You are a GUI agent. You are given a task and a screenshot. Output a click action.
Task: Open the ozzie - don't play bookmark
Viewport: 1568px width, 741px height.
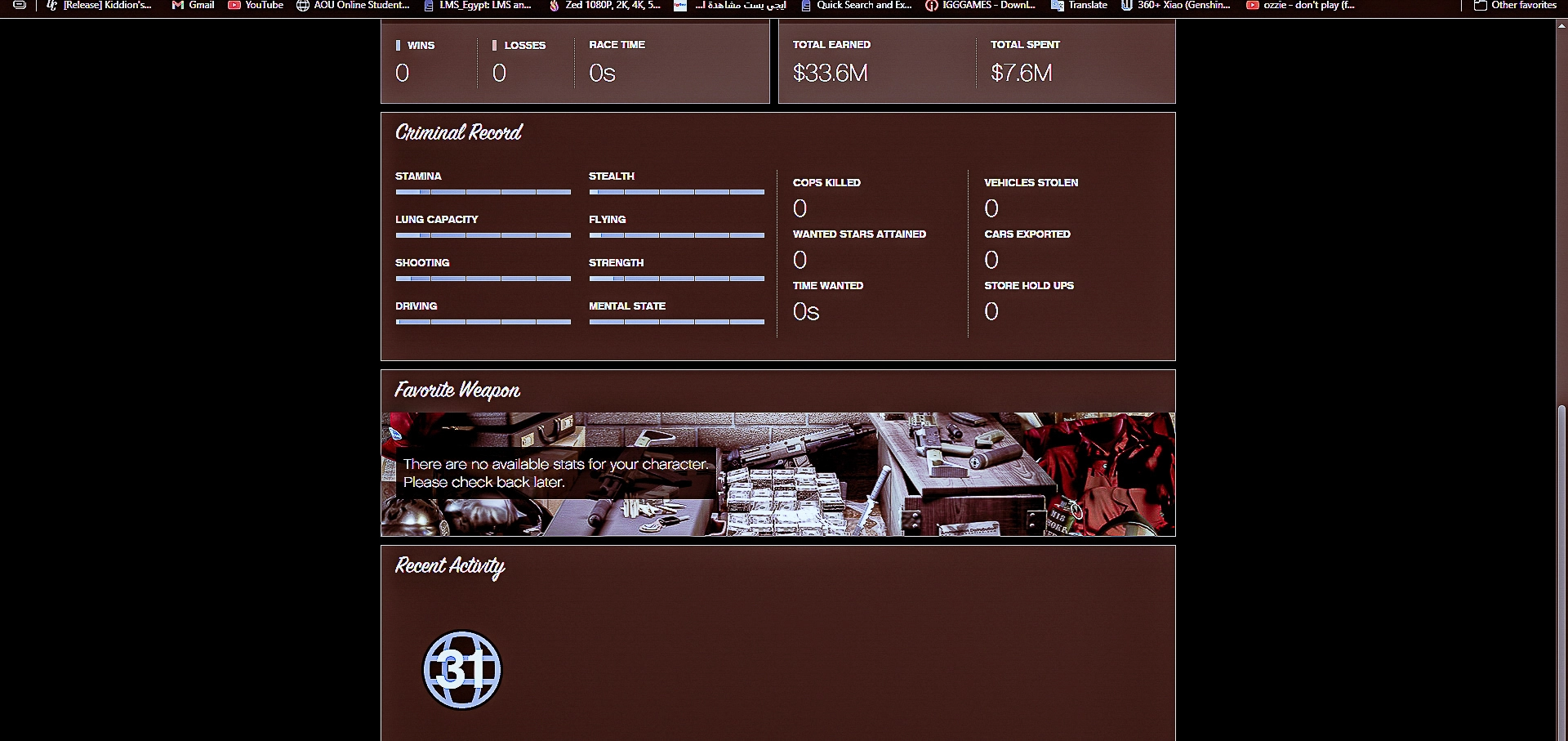pos(1300,5)
